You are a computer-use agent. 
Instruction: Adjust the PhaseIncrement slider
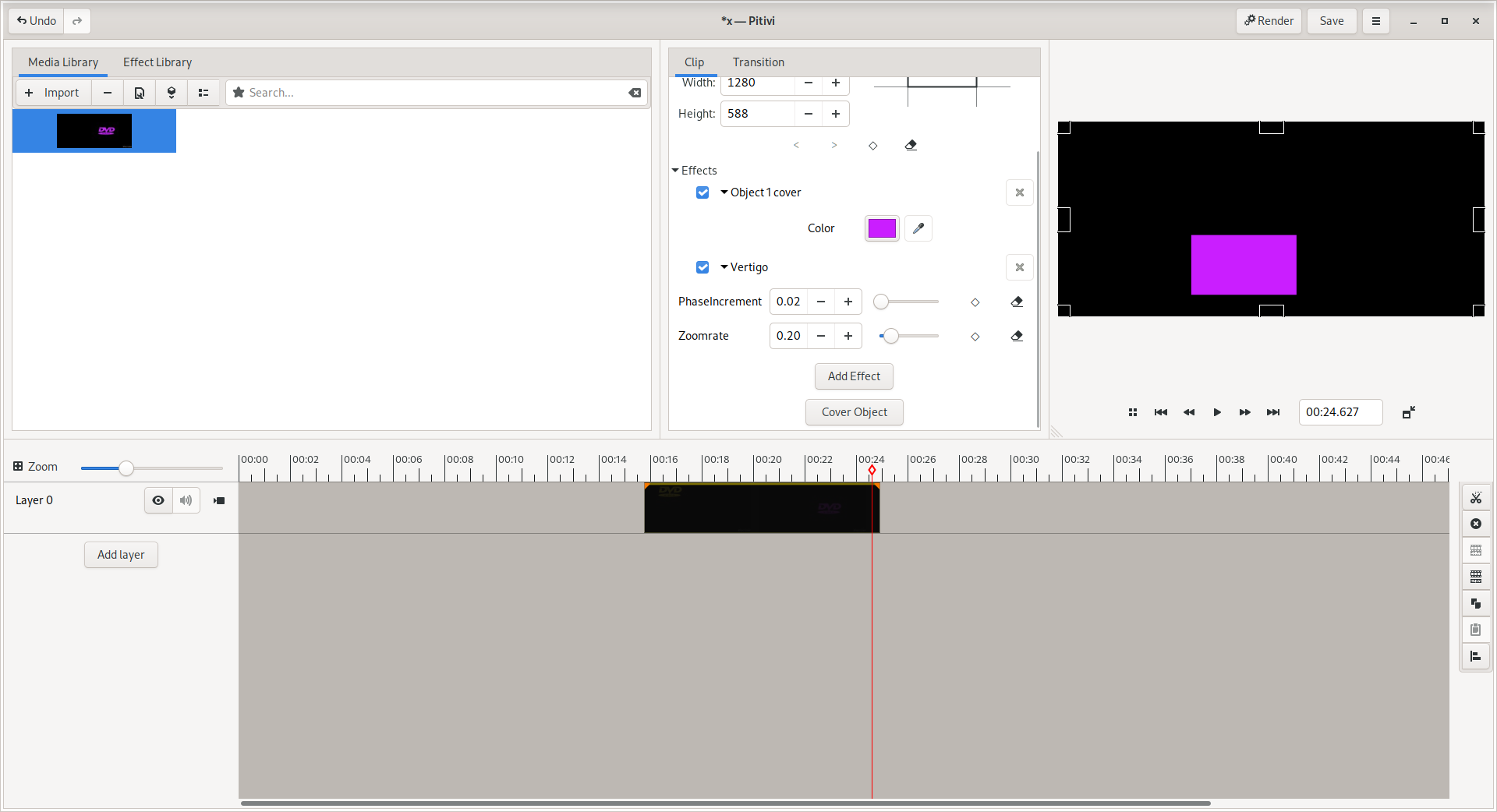(x=908, y=302)
